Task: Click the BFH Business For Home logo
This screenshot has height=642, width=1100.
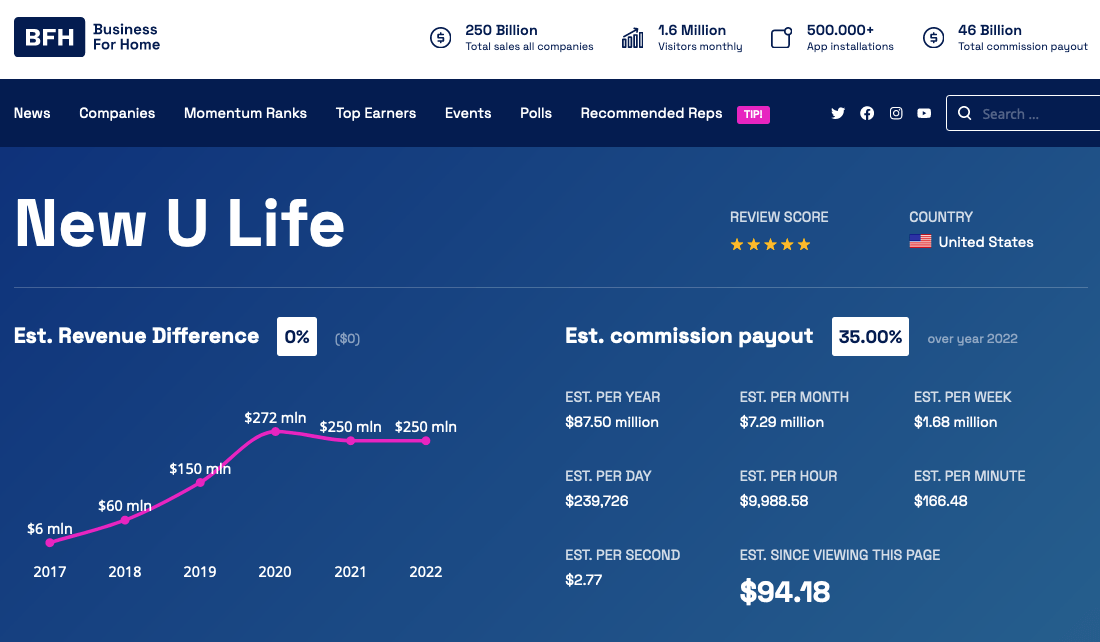Action: (87, 38)
